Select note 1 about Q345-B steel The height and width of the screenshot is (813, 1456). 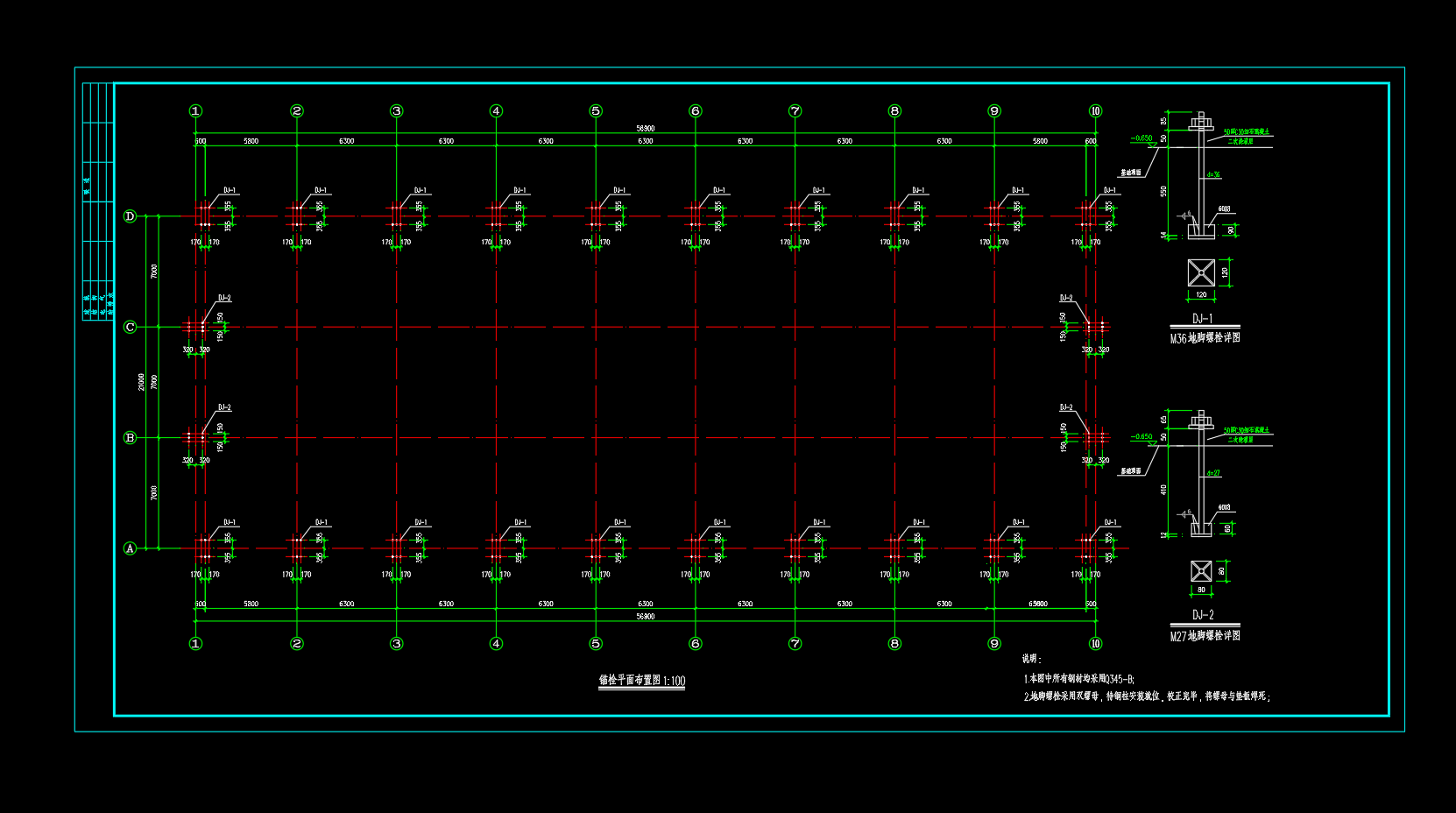(1079, 679)
